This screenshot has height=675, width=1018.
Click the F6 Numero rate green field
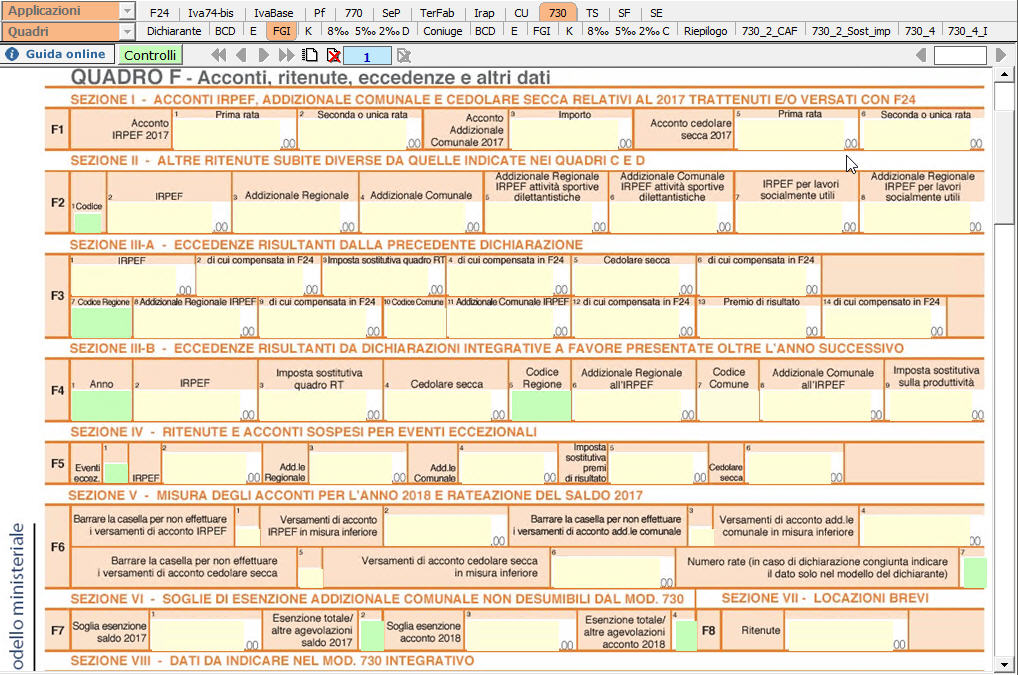[x=975, y=572]
